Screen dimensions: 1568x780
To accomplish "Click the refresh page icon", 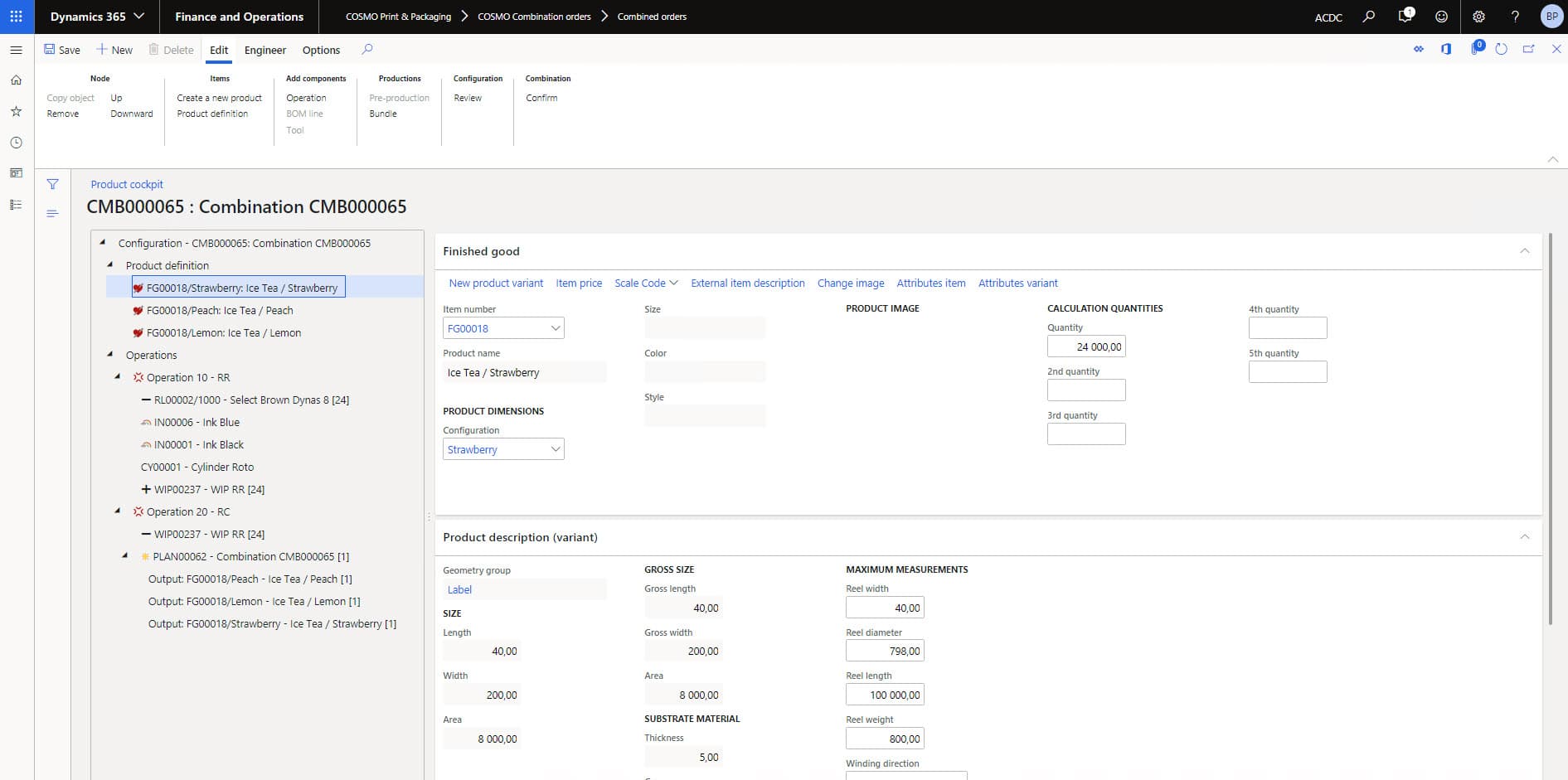I will pyautogui.click(x=1501, y=50).
